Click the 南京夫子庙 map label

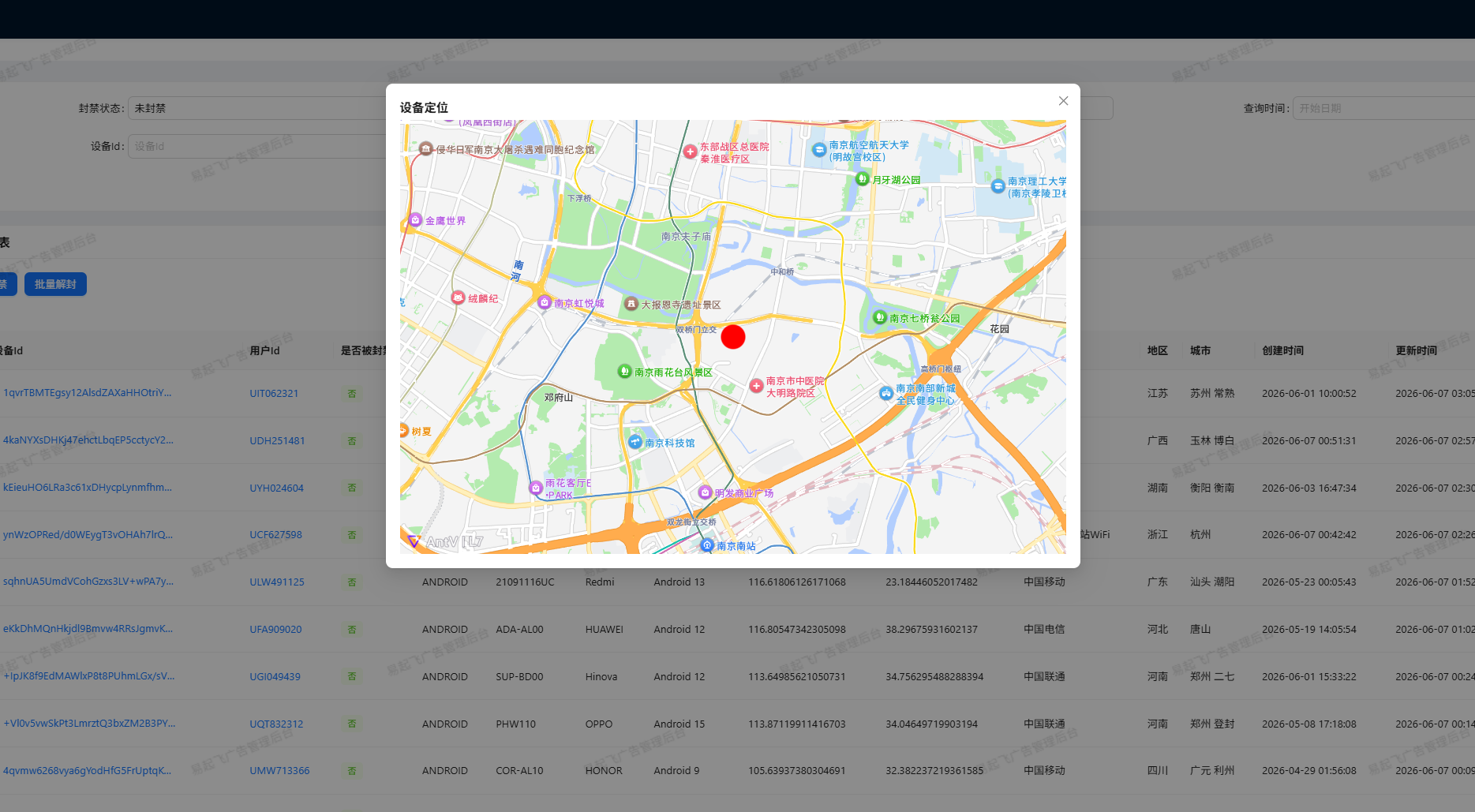686,236
